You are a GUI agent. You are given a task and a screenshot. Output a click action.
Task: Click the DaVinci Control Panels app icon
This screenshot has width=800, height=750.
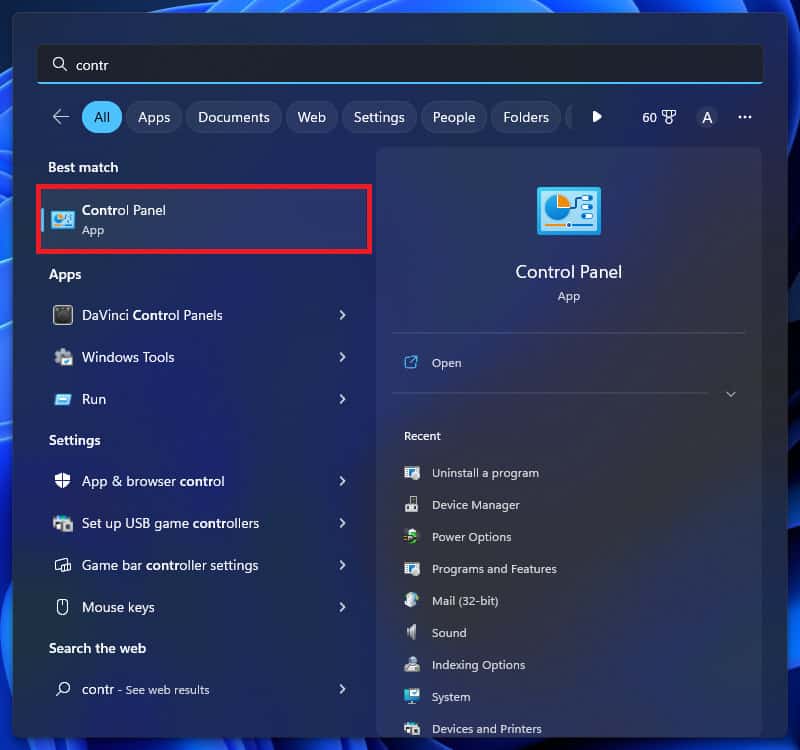pos(63,315)
